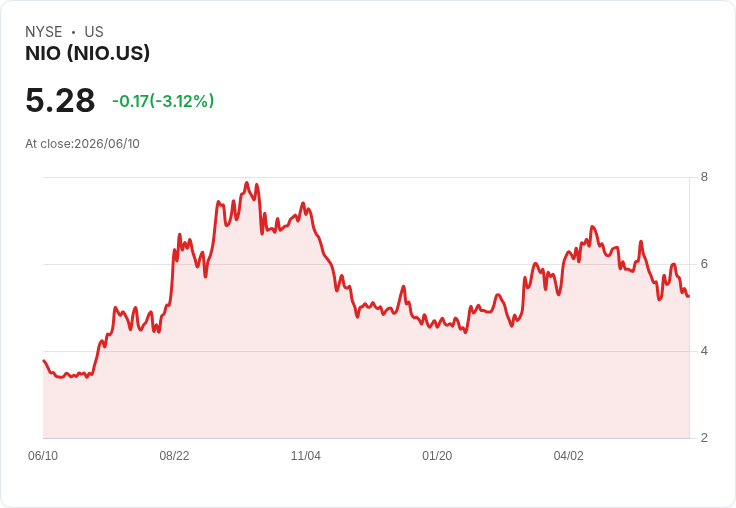Click the NIO (NIO.US) stock title

point(87,53)
